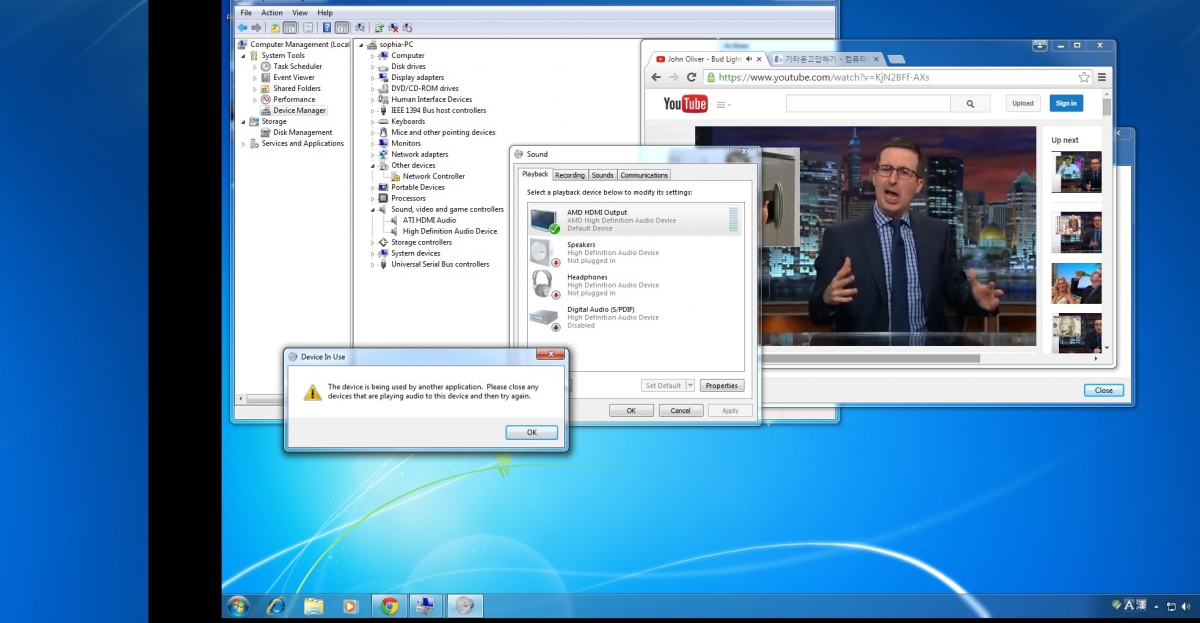
Task: Switch to the Recording tab
Action: point(570,175)
